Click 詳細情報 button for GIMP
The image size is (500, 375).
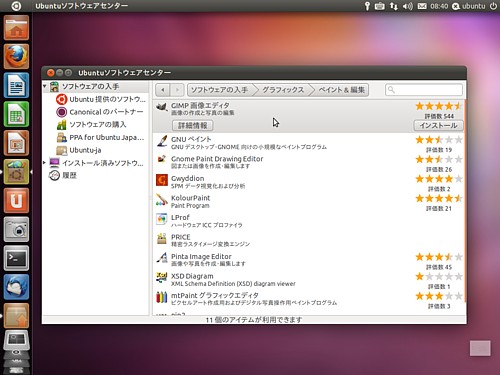click(x=193, y=126)
